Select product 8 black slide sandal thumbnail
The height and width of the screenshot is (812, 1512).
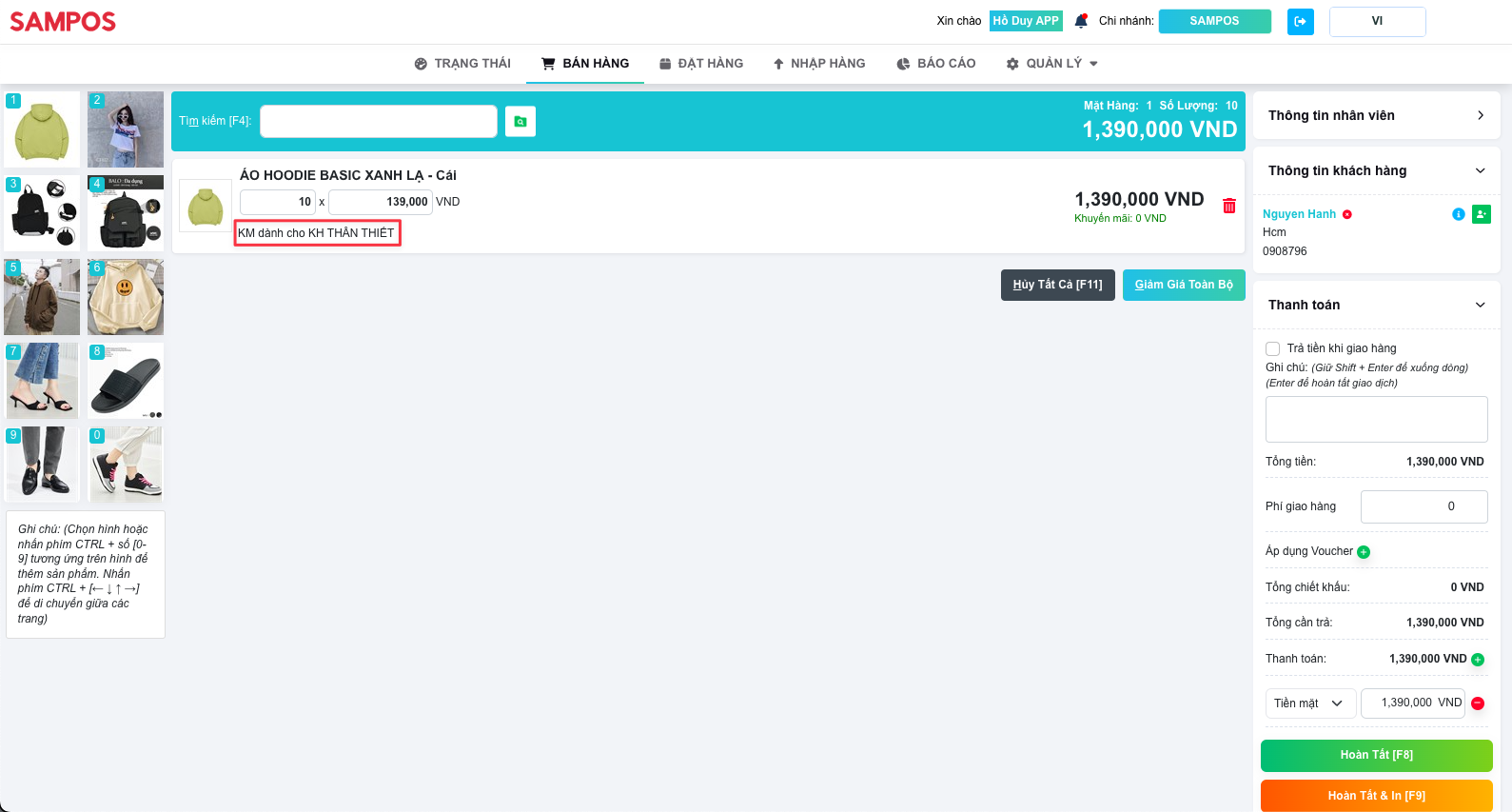tap(126, 381)
